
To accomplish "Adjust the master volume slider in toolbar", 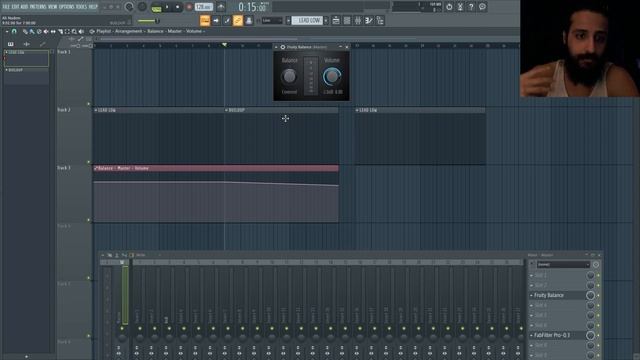I will tap(148, 21).
